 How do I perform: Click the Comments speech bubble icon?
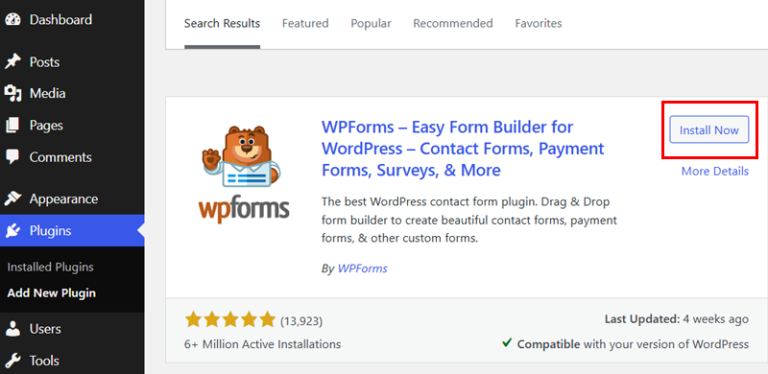point(13,157)
